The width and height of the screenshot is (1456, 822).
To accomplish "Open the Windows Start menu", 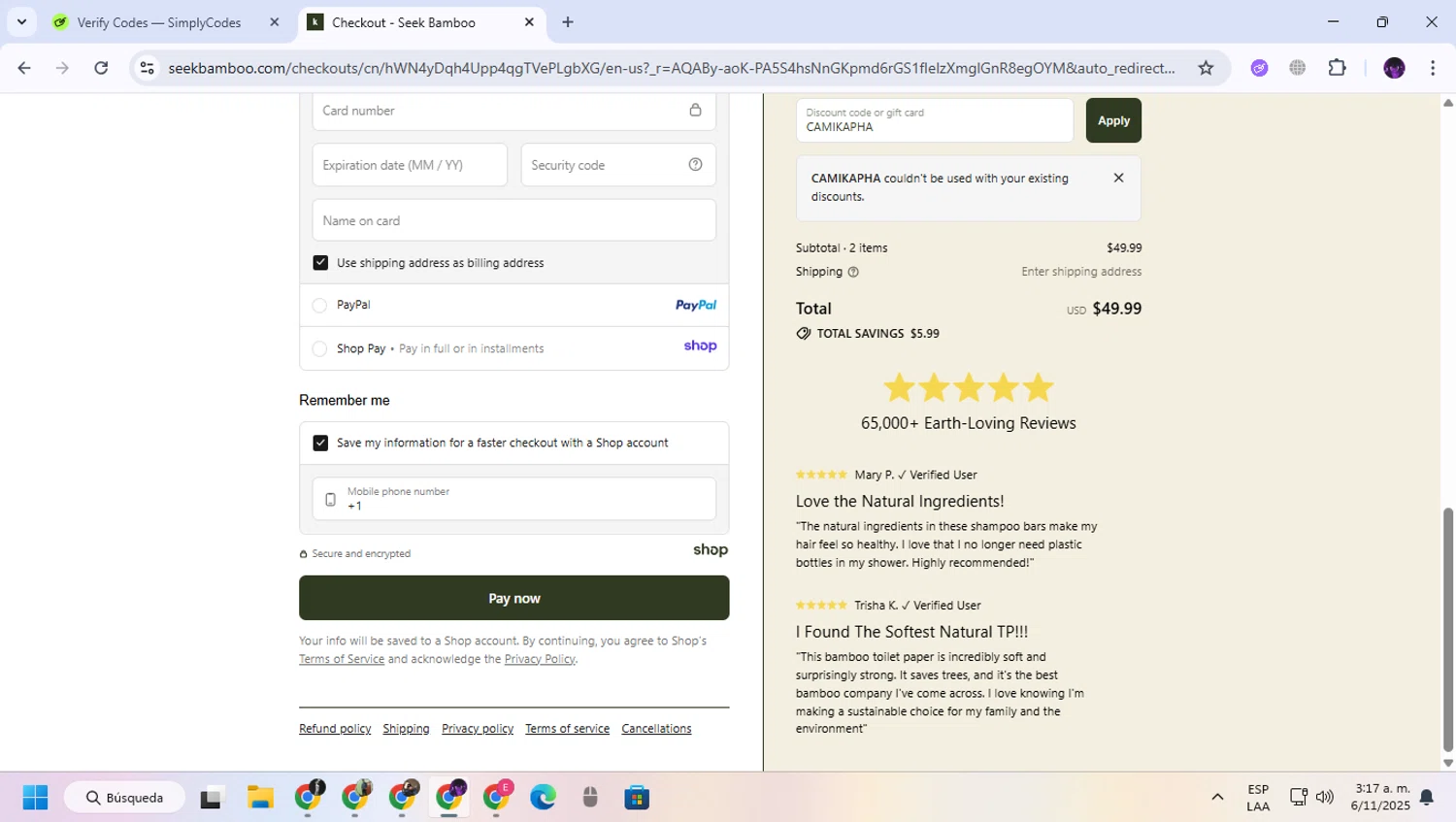I will [35, 798].
